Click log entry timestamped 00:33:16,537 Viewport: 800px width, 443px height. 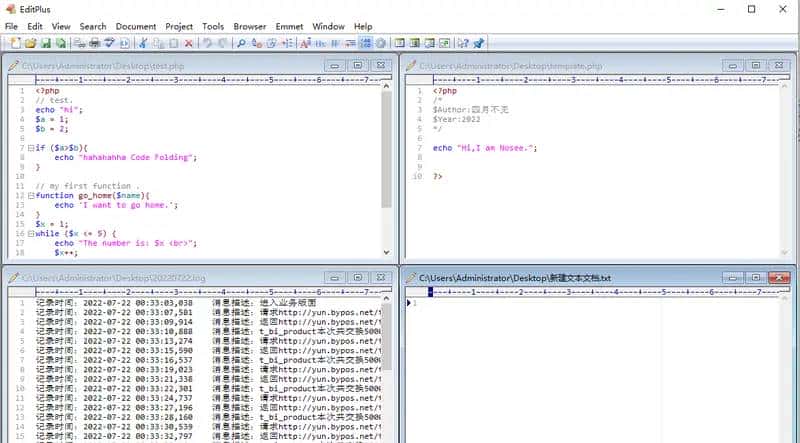[x=208, y=360]
